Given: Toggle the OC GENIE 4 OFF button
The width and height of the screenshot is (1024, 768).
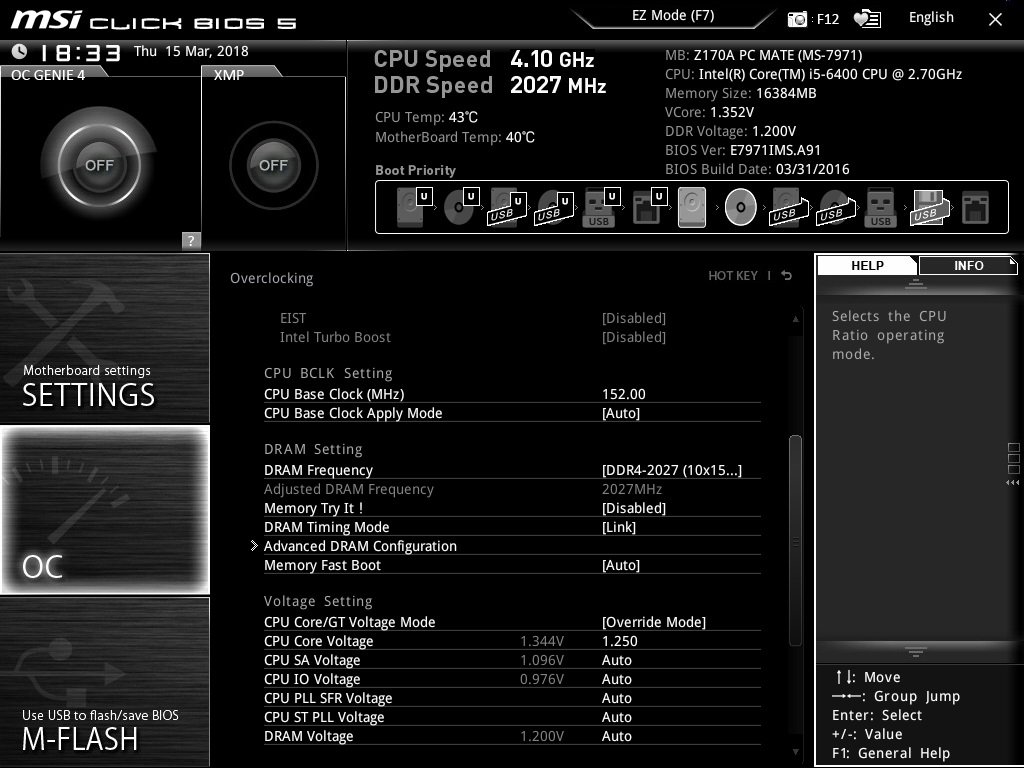Looking at the screenshot, I should pyautogui.click(x=99, y=165).
